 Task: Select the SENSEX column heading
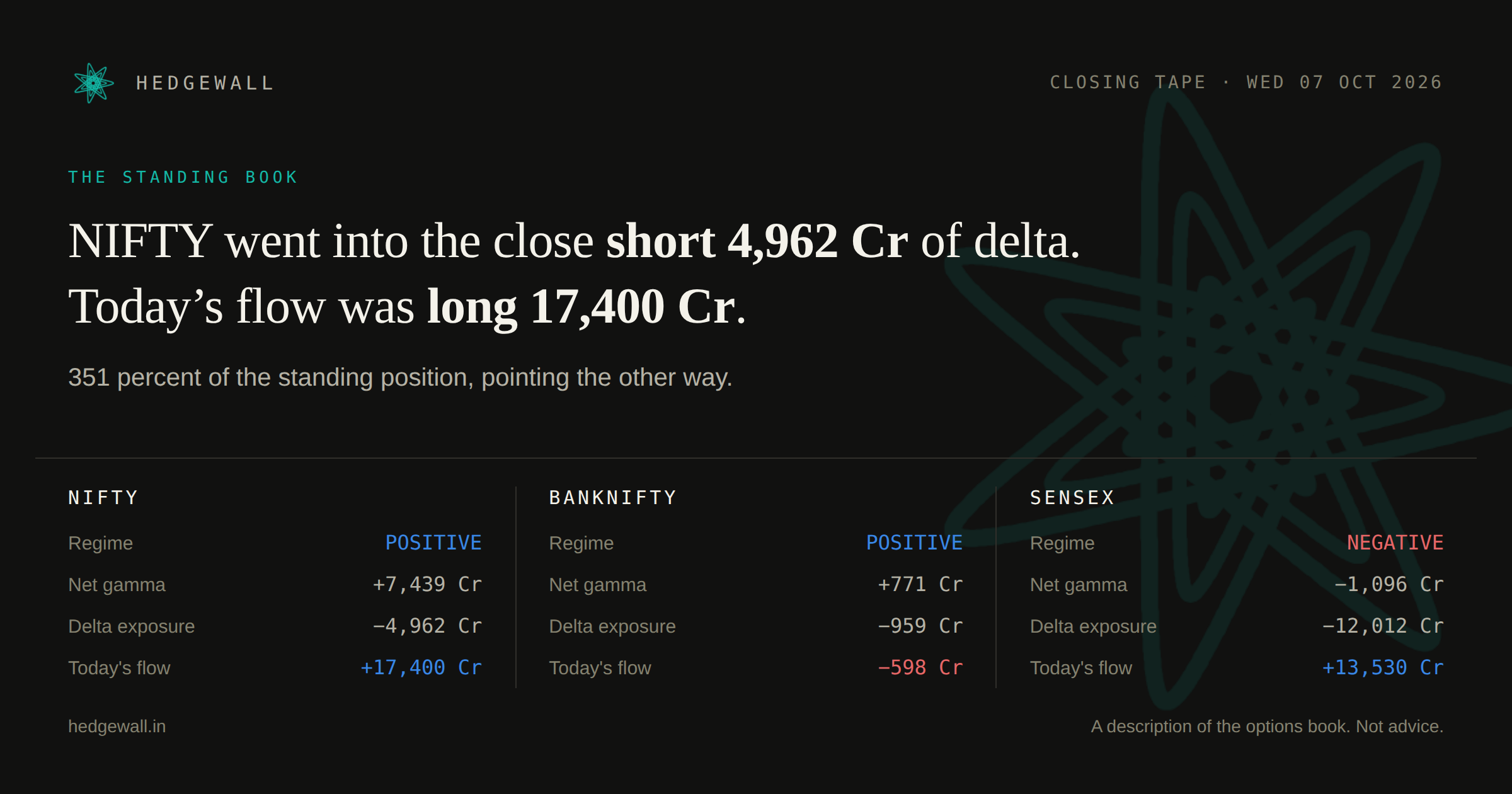pos(1072,498)
